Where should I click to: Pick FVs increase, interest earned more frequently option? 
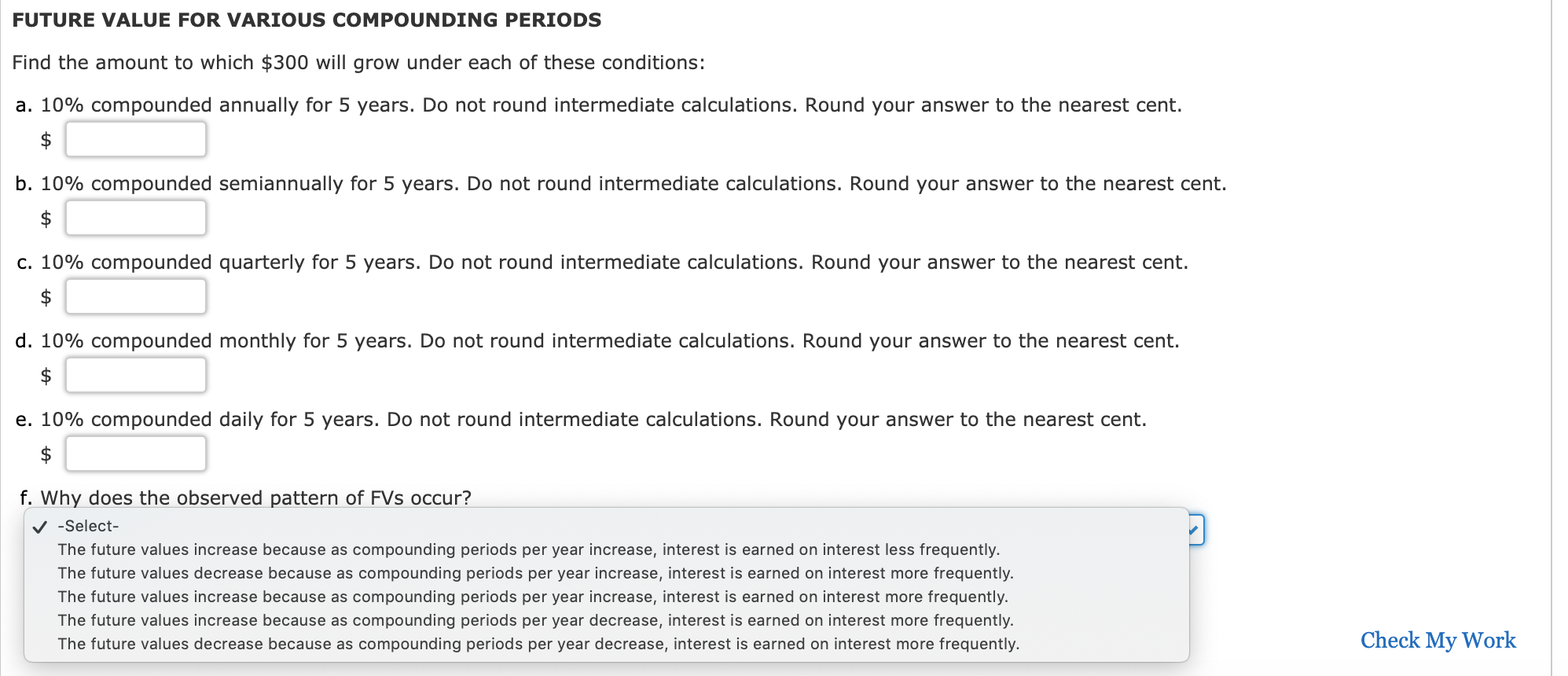(532, 597)
